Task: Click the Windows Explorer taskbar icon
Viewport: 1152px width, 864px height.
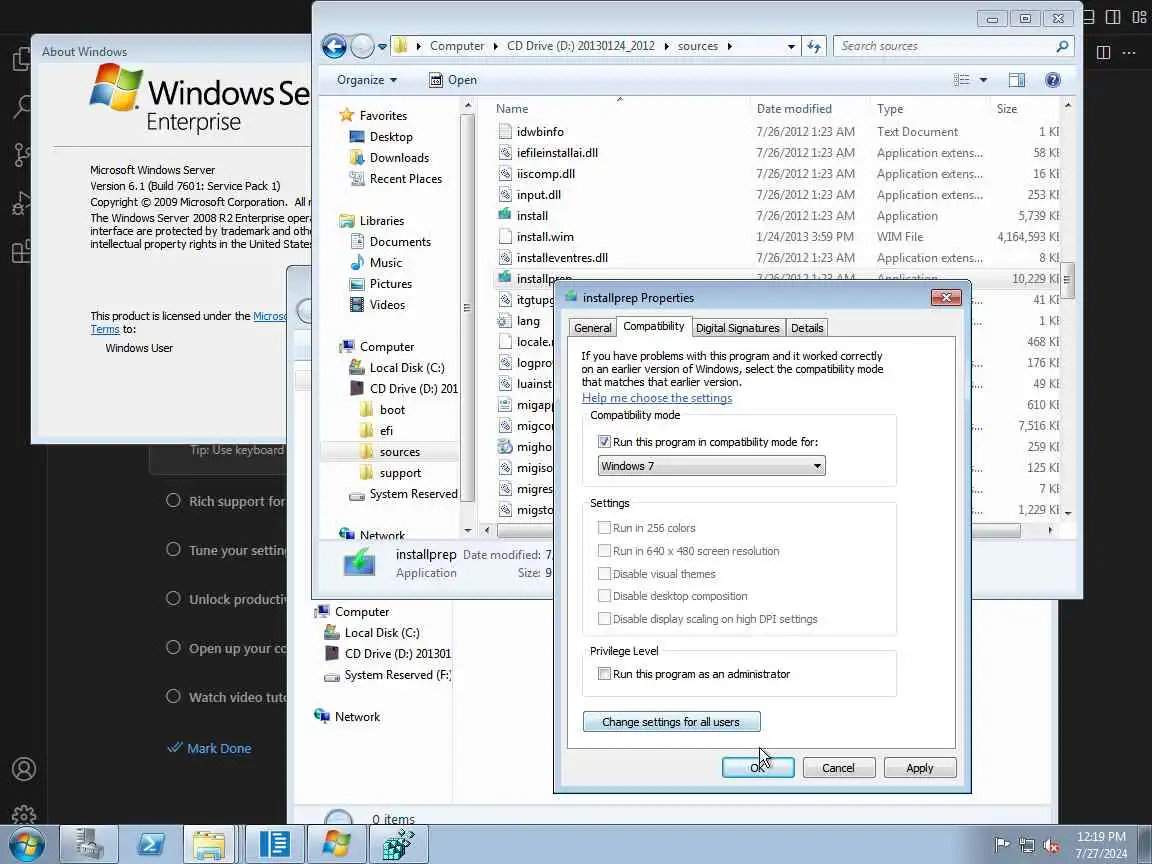Action: [x=209, y=844]
